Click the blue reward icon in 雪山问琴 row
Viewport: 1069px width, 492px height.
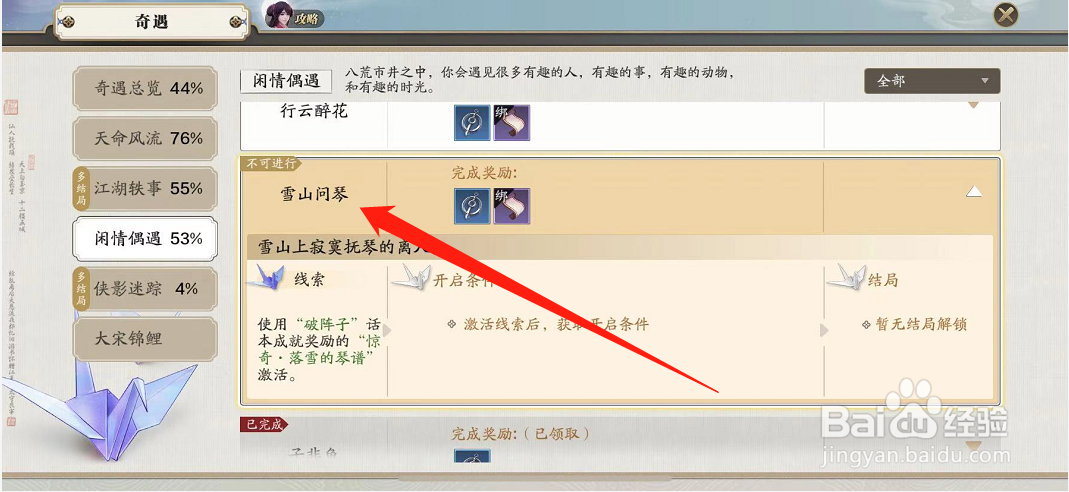[x=472, y=206]
